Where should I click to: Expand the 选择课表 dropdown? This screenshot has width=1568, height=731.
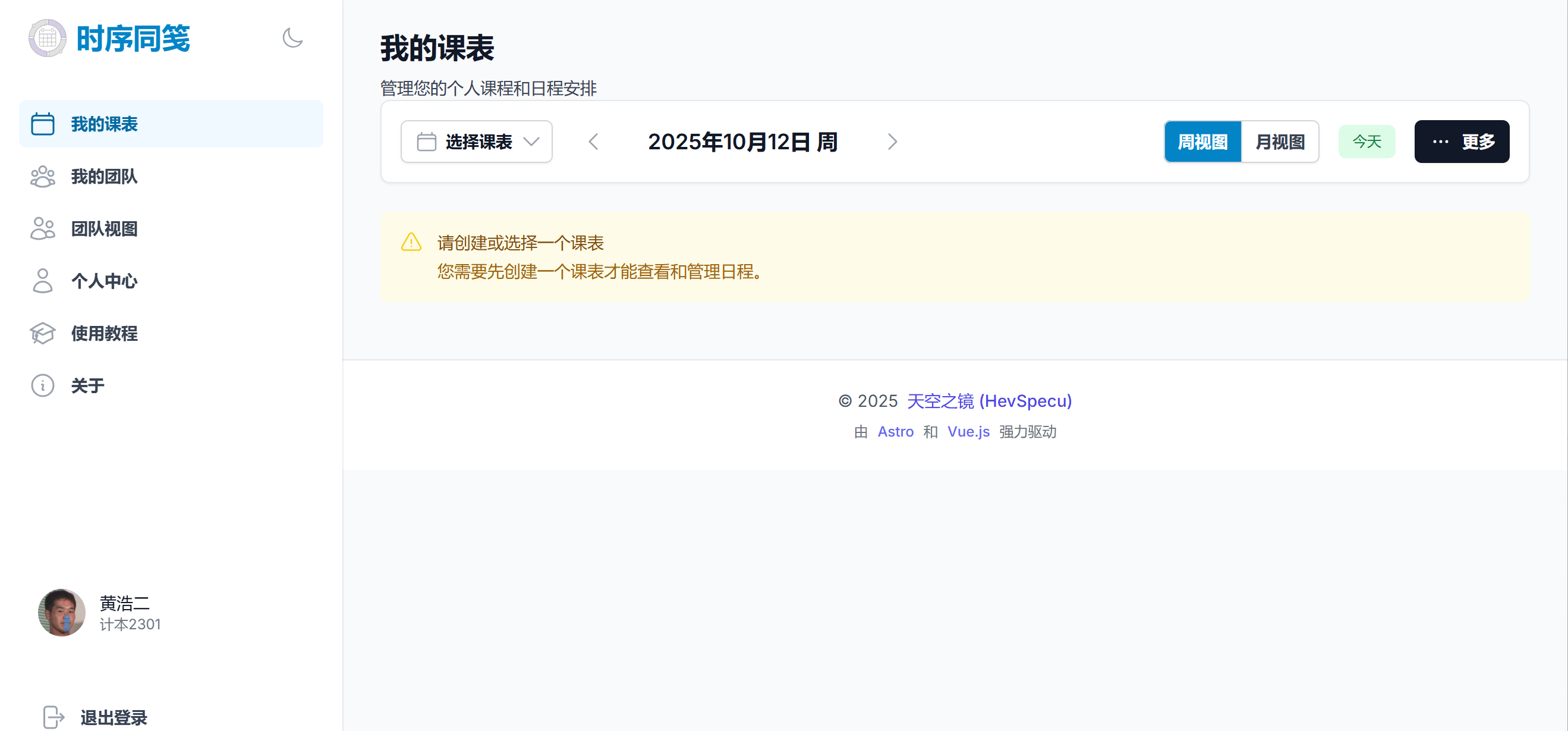477,142
